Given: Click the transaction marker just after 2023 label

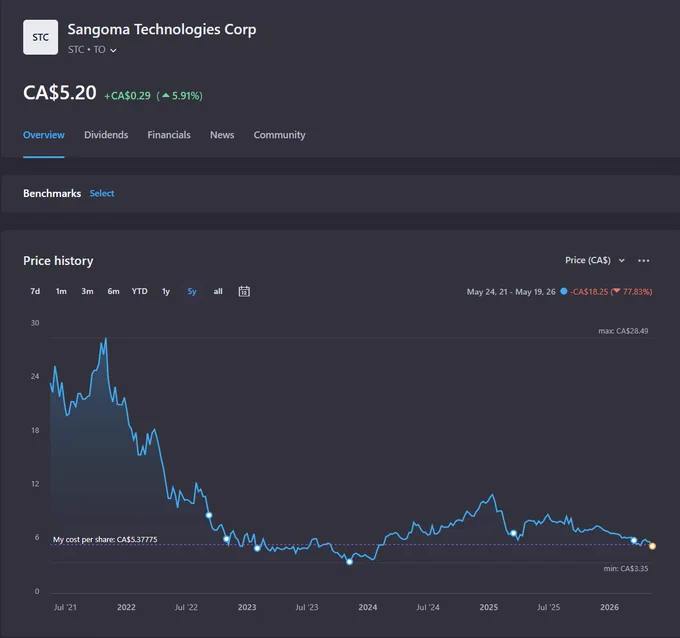Looking at the screenshot, I should pos(257,548).
